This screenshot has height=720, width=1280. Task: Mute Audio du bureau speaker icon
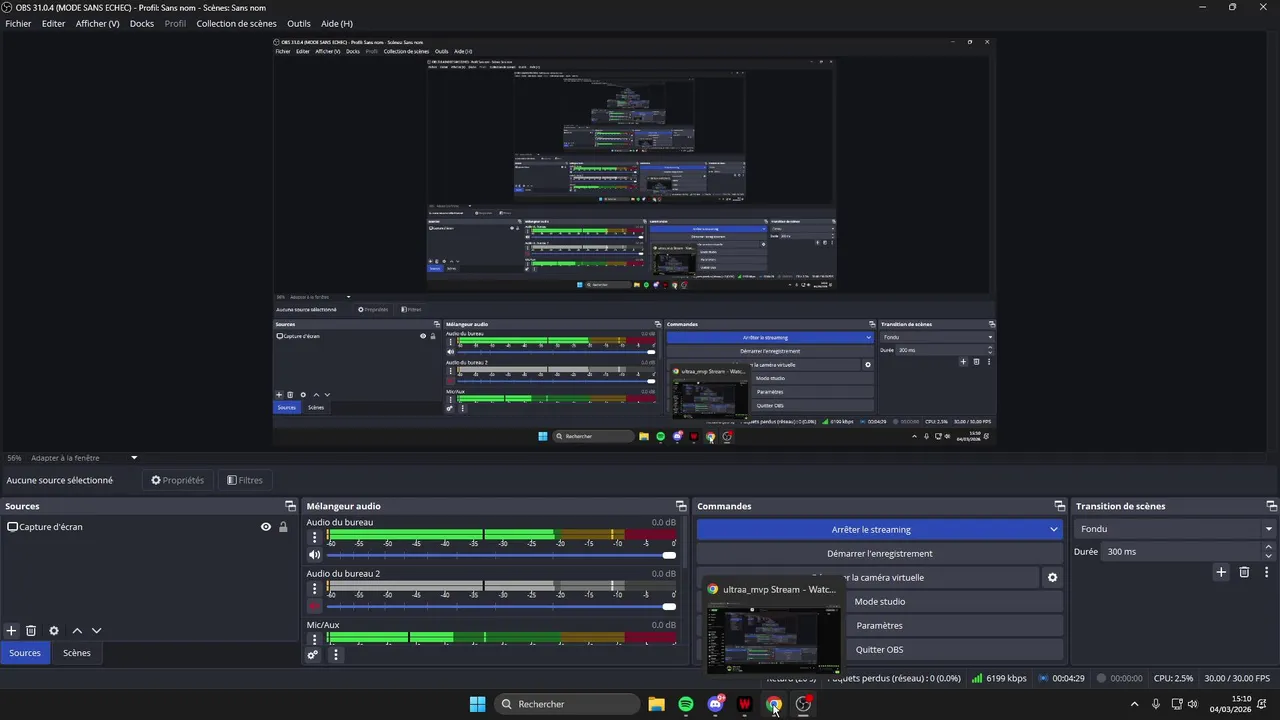[x=314, y=555]
